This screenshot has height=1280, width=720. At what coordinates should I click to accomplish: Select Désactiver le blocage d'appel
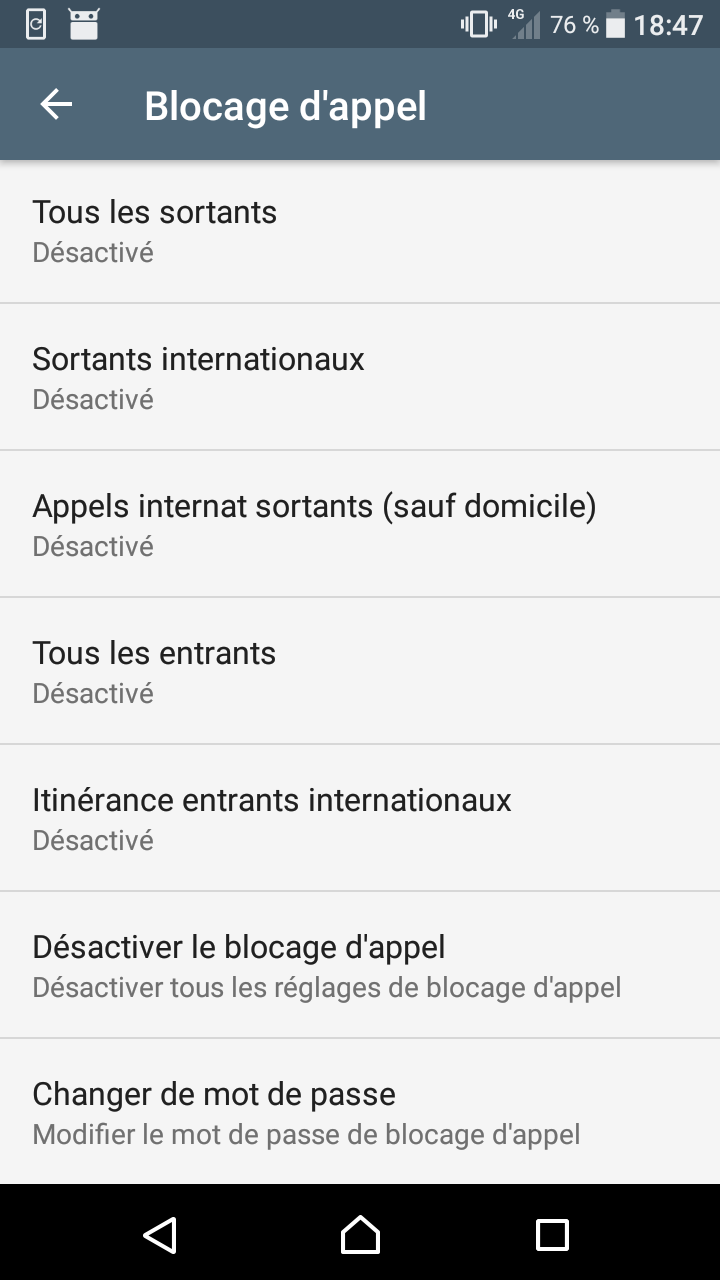pyautogui.click(x=360, y=965)
